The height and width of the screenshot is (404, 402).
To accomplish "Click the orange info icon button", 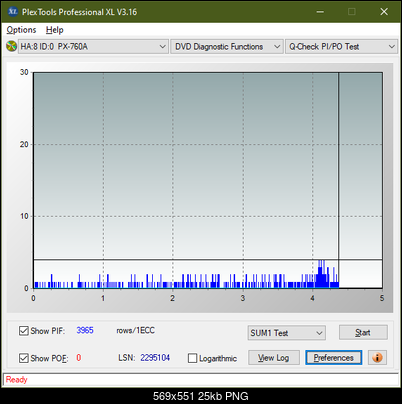I will point(377,358).
